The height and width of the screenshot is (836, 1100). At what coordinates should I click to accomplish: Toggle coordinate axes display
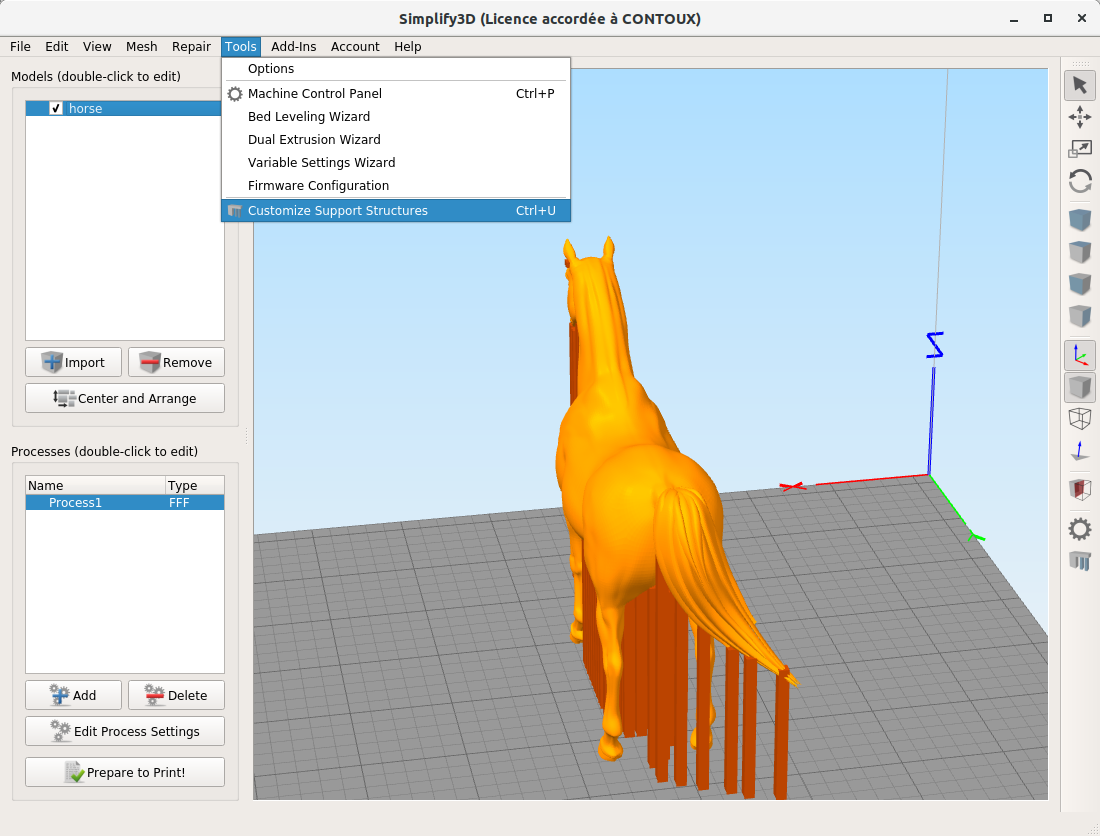pos(1080,355)
